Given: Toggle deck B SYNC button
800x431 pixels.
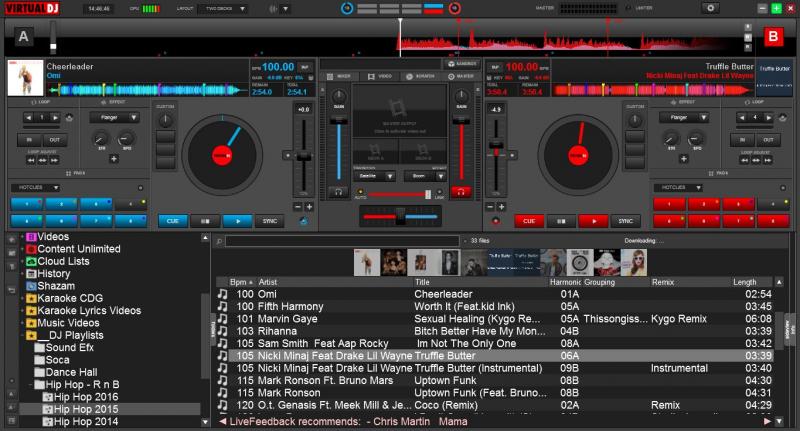Looking at the screenshot, I should 626,221.
